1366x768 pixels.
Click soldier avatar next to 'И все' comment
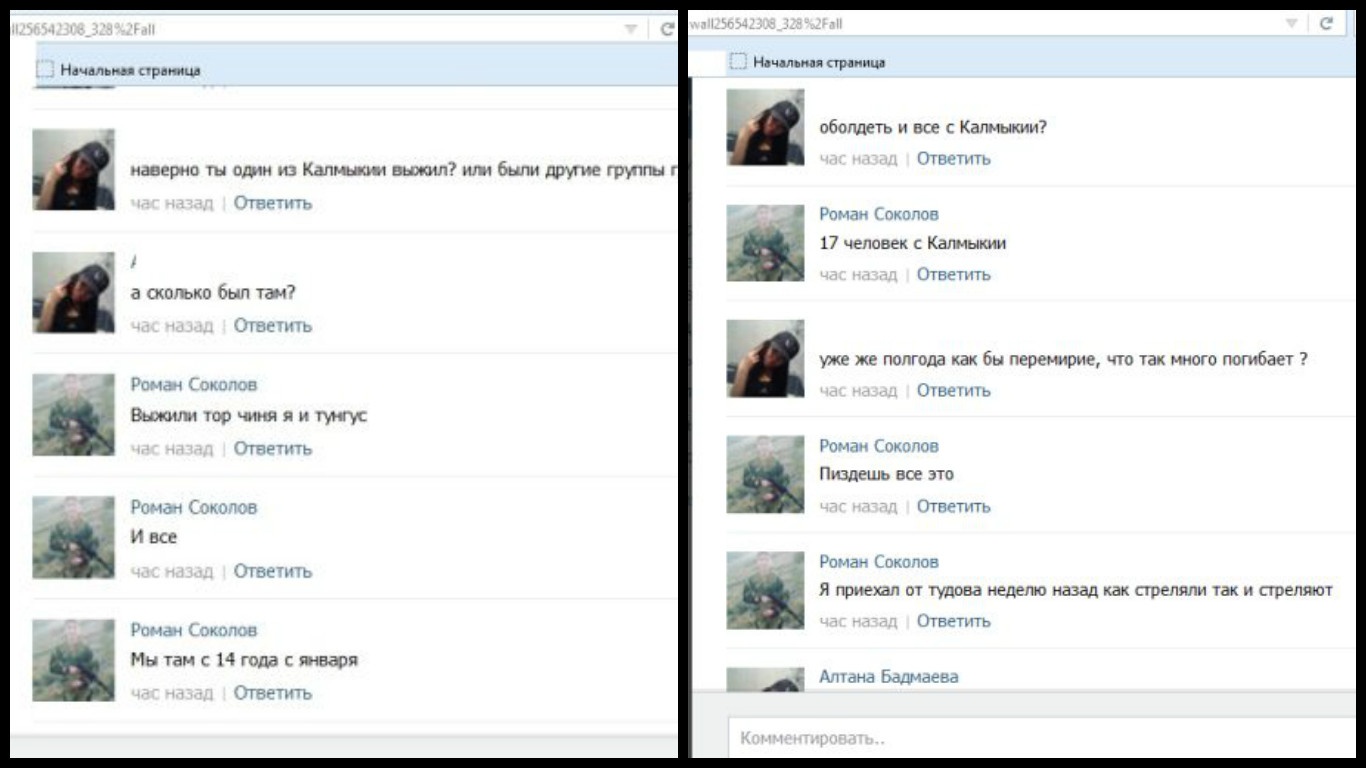coord(73,537)
